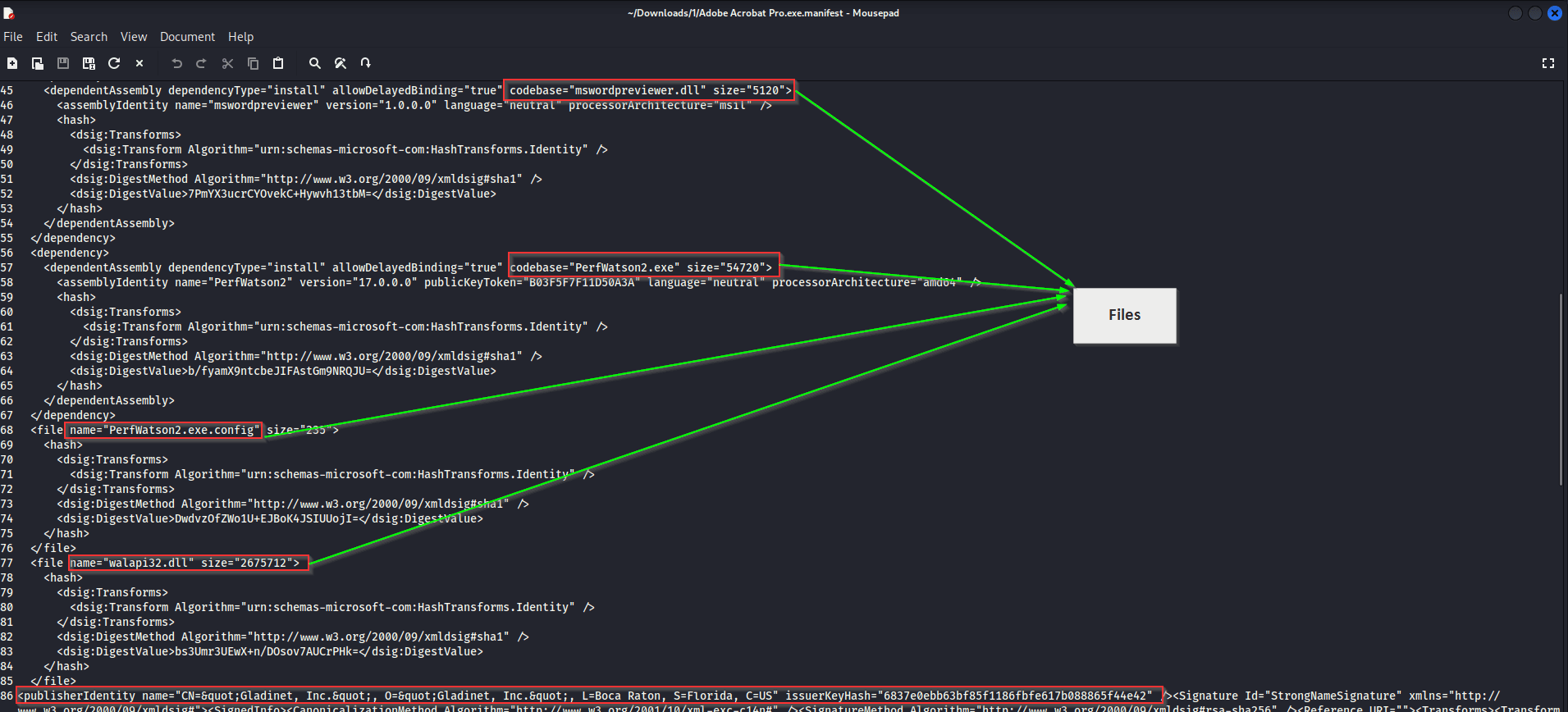Click version="1.0.0.0" on line 46
The width and height of the screenshot is (1568, 712).
coord(381,105)
